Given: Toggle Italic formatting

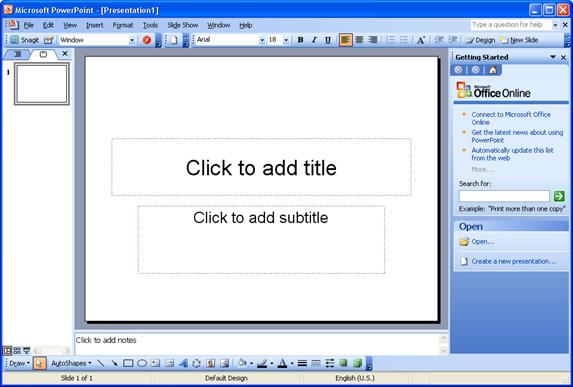Looking at the screenshot, I should click(314, 40).
